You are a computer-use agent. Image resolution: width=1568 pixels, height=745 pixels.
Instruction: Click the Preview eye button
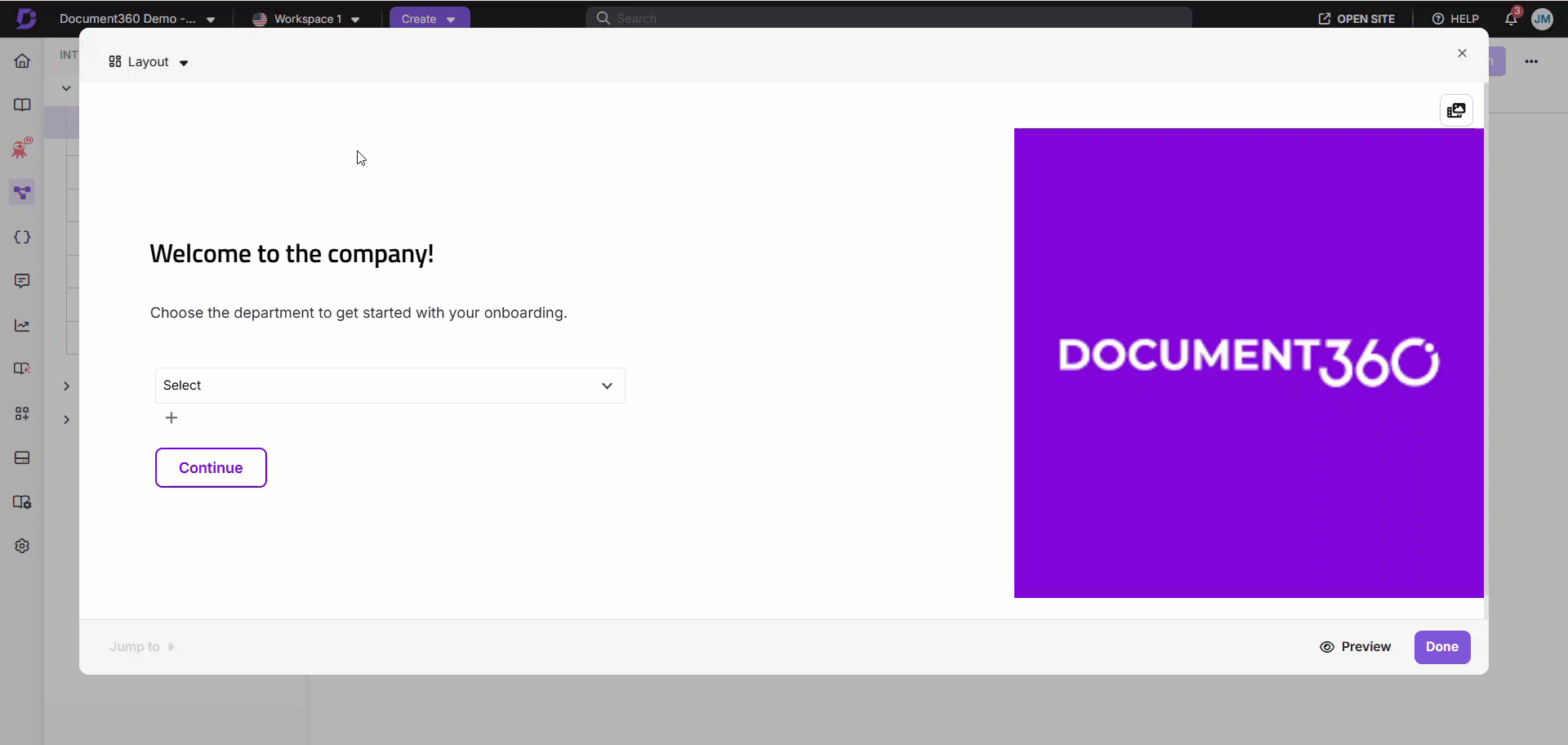tap(1356, 647)
